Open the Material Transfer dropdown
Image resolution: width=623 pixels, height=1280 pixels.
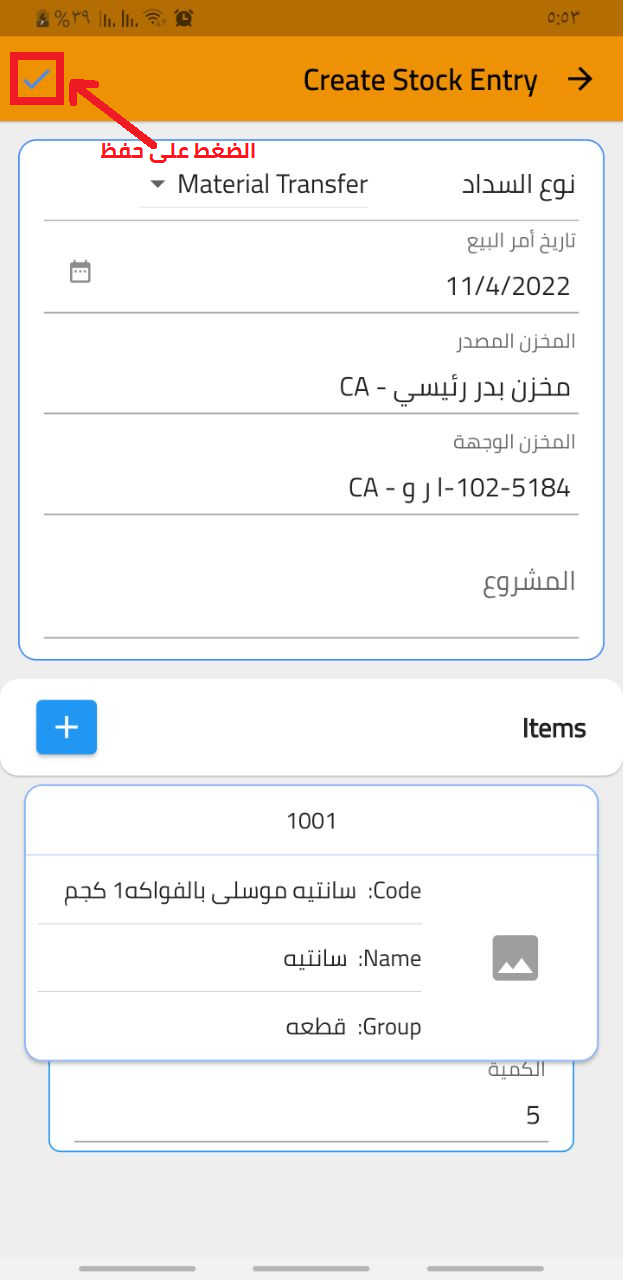coord(272,185)
